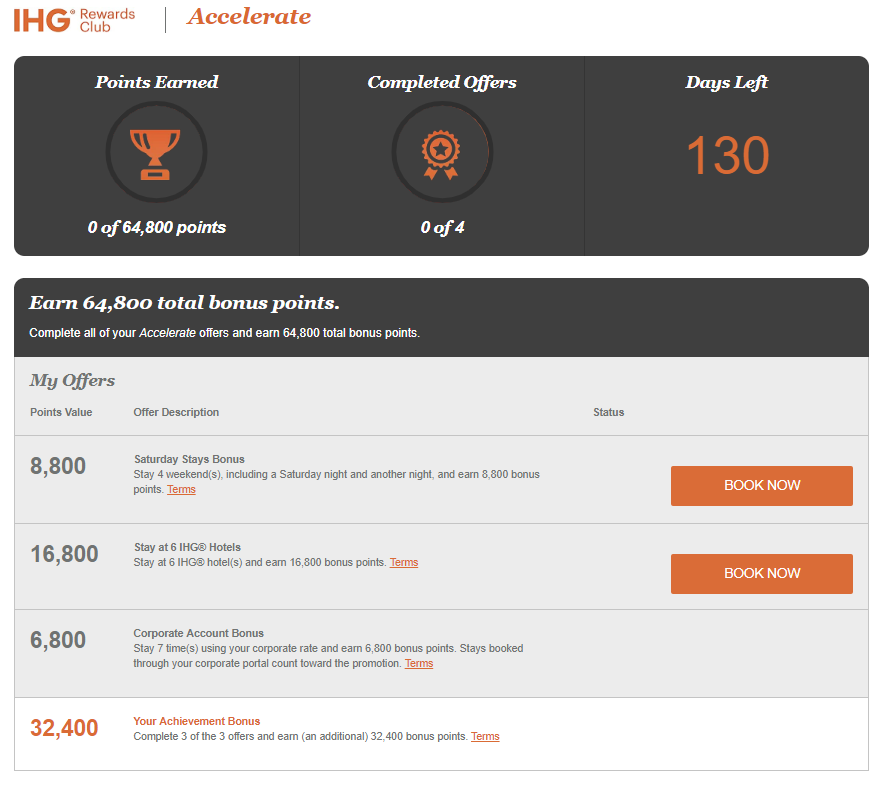
Task: Click the 8,800 points value
Action: 58,466
